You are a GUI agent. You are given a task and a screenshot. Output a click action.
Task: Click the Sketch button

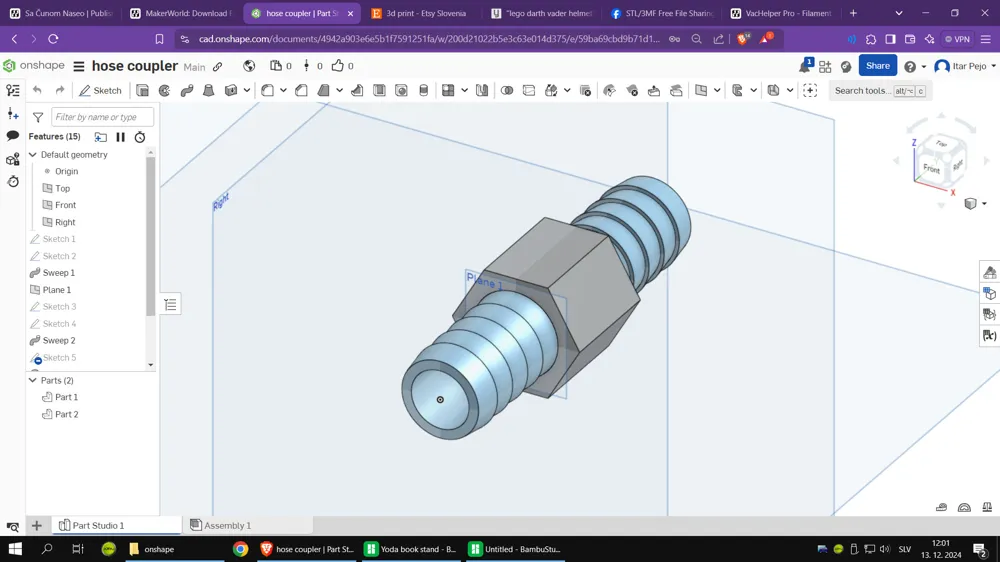point(100,91)
